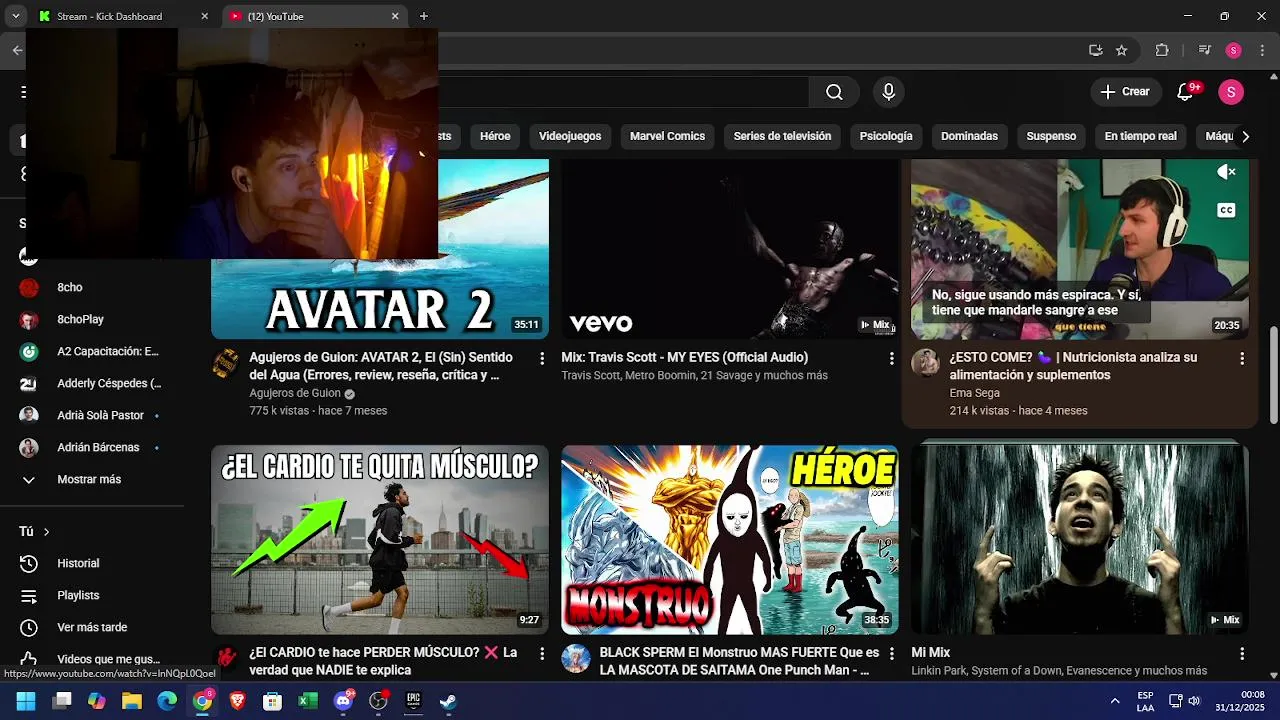1280x720 pixels.
Task: Open Chrome extensions puzzle icon
Action: coord(1162,50)
